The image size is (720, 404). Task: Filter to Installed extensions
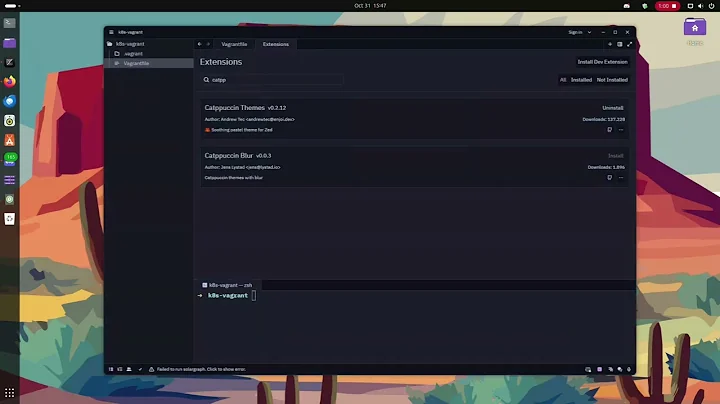(581, 80)
